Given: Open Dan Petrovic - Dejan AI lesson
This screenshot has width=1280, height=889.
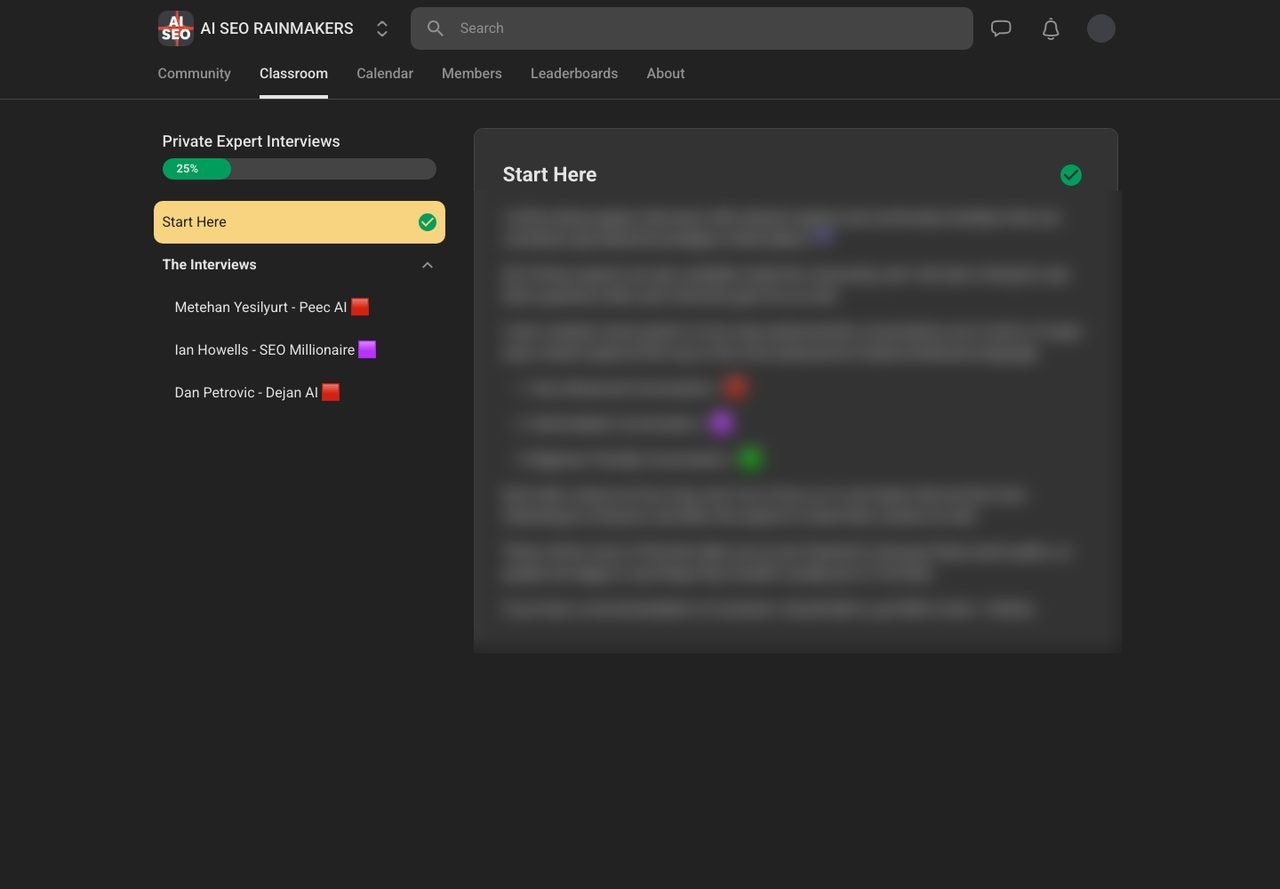Looking at the screenshot, I should coord(257,393).
